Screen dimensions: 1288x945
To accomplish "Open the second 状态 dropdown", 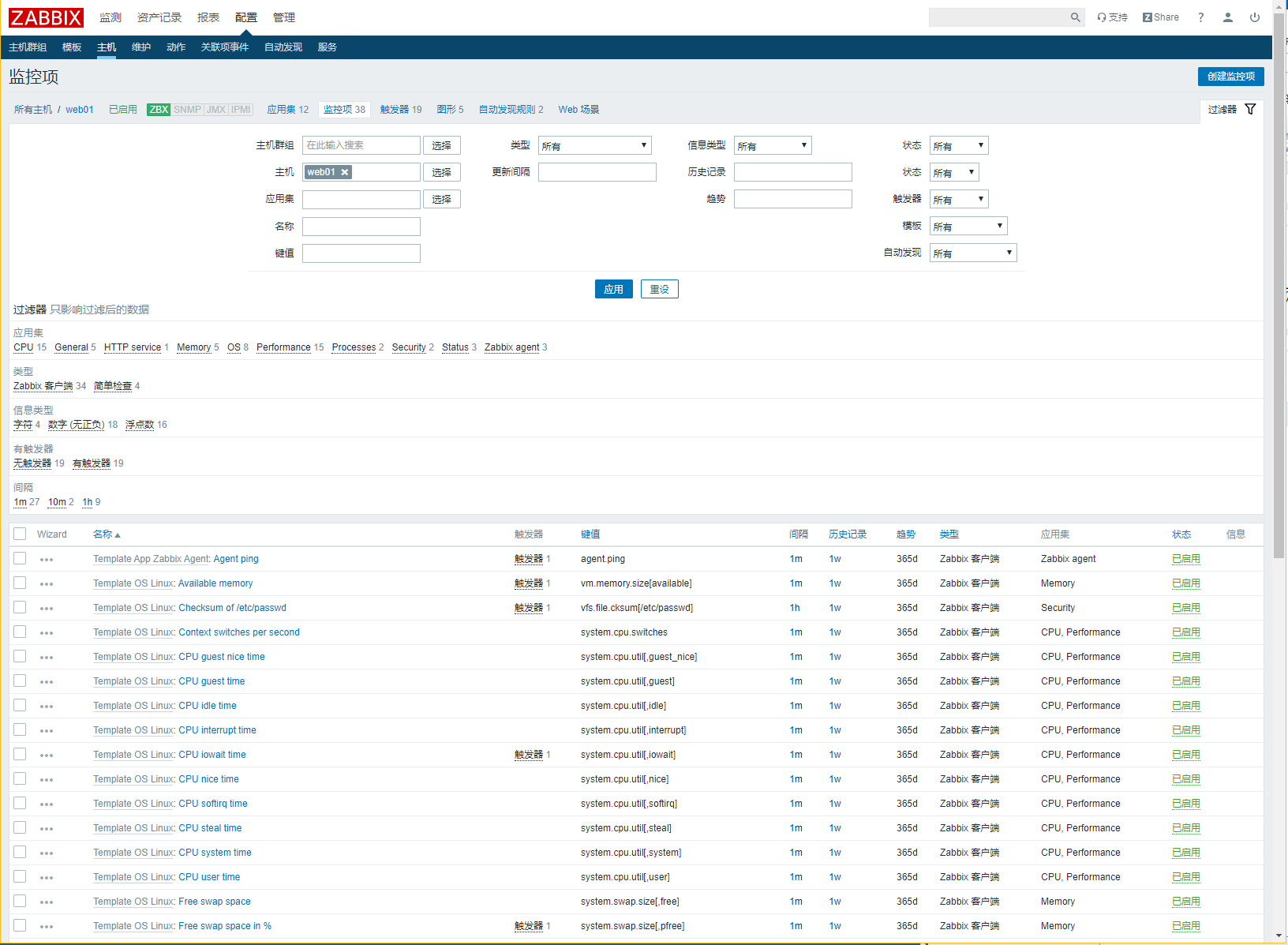I will coord(954,172).
